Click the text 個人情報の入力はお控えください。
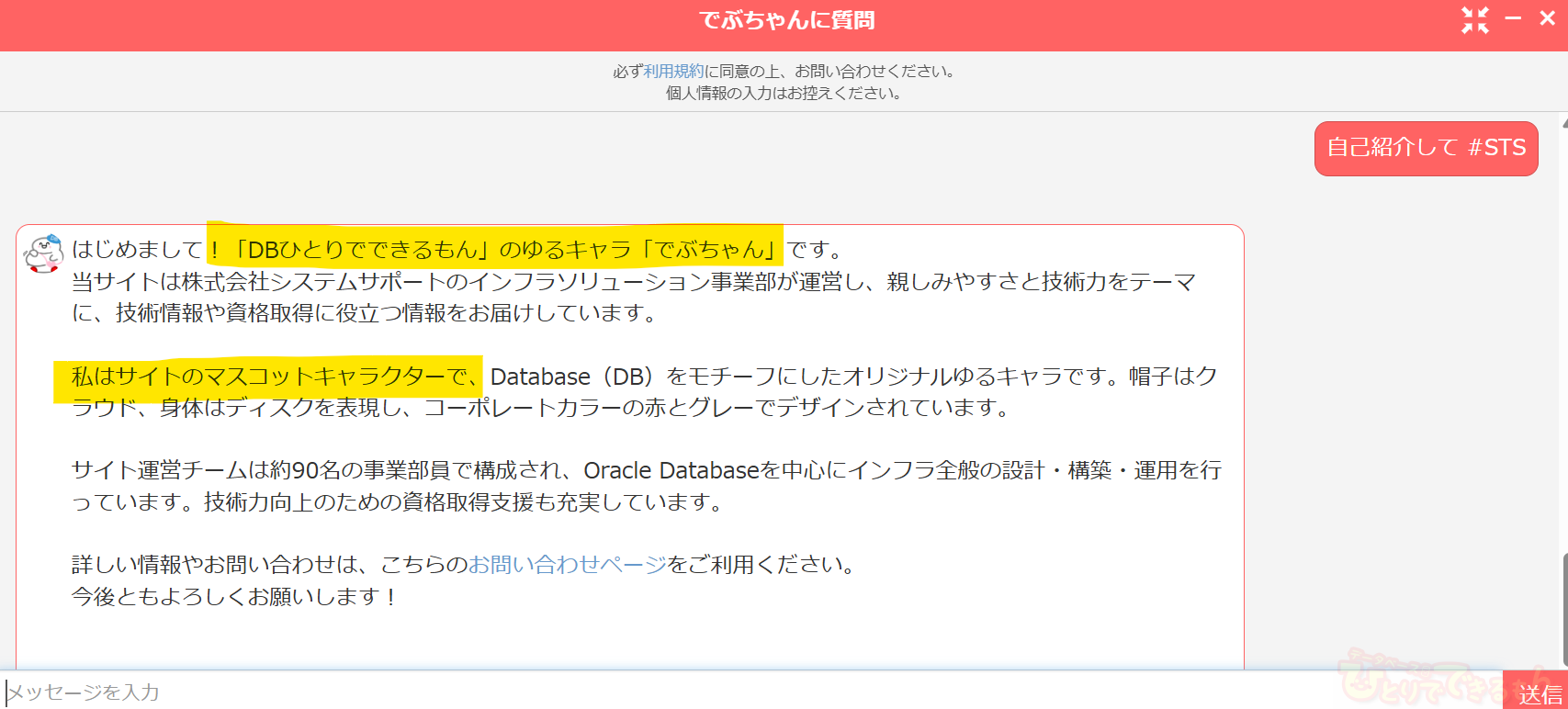The height and width of the screenshot is (709, 1568). click(x=784, y=93)
